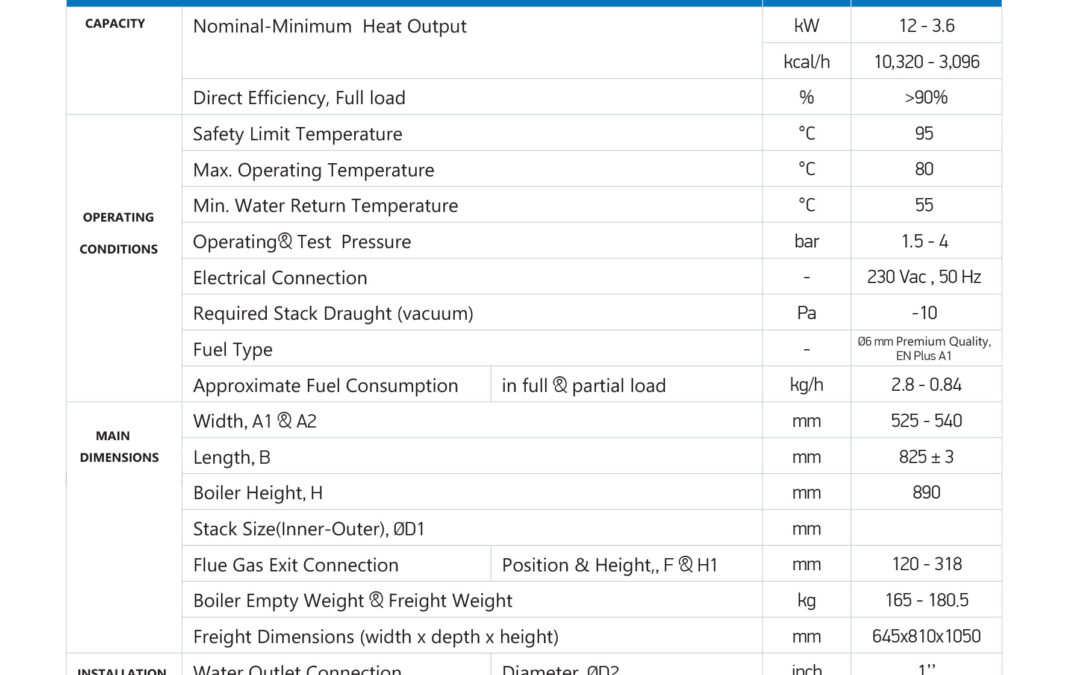Click the Direct Efficiency, Full load label
Image resolution: width=1080 pixels, height=675 pixels.
299,98
